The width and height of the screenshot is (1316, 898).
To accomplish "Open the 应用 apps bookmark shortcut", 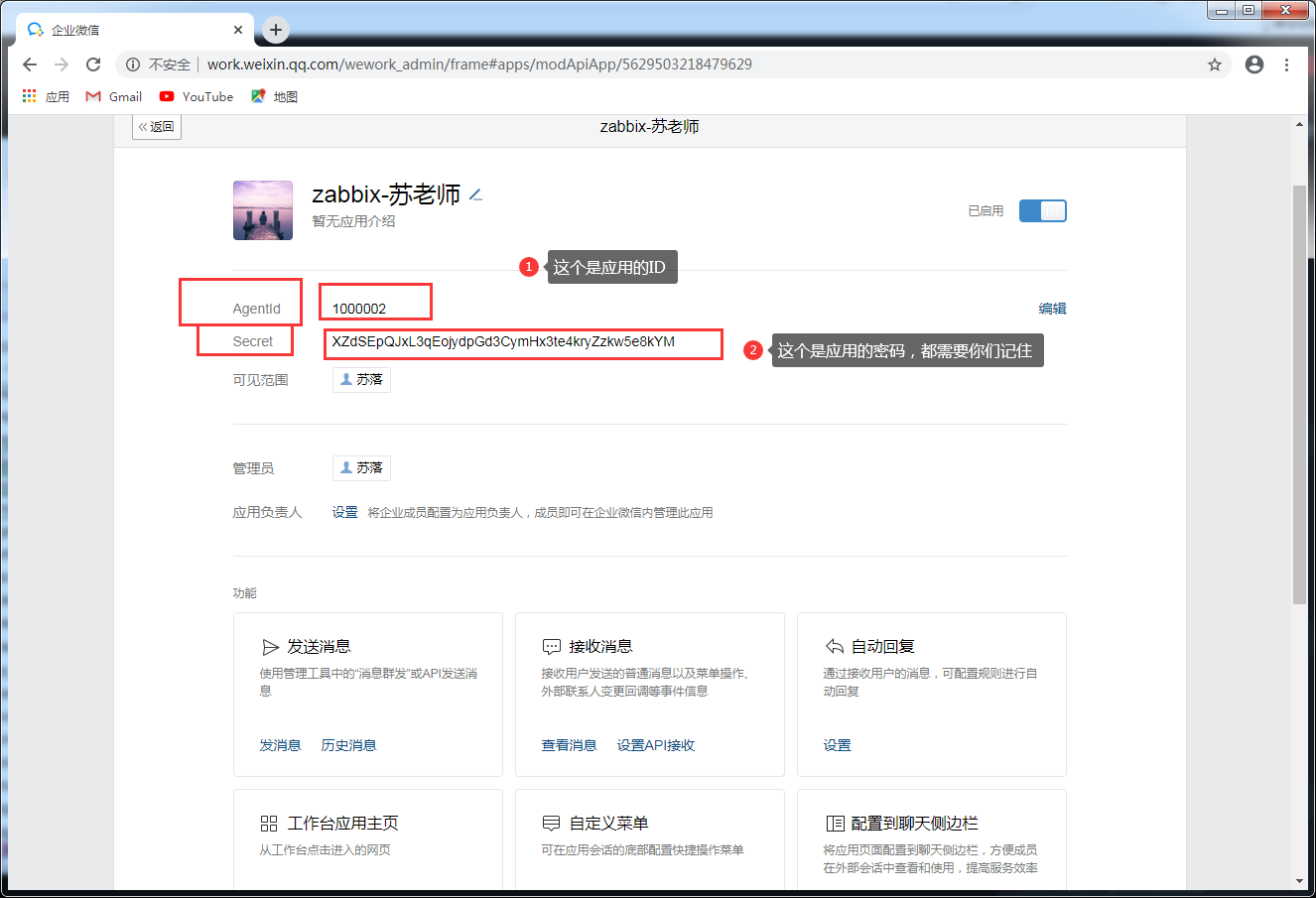I will [46, 96].
